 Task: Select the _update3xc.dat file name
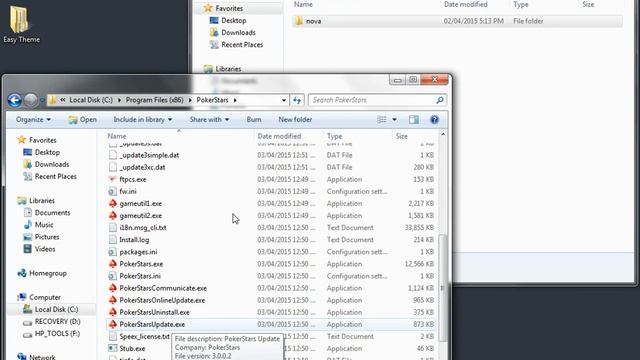pos(142,167)
